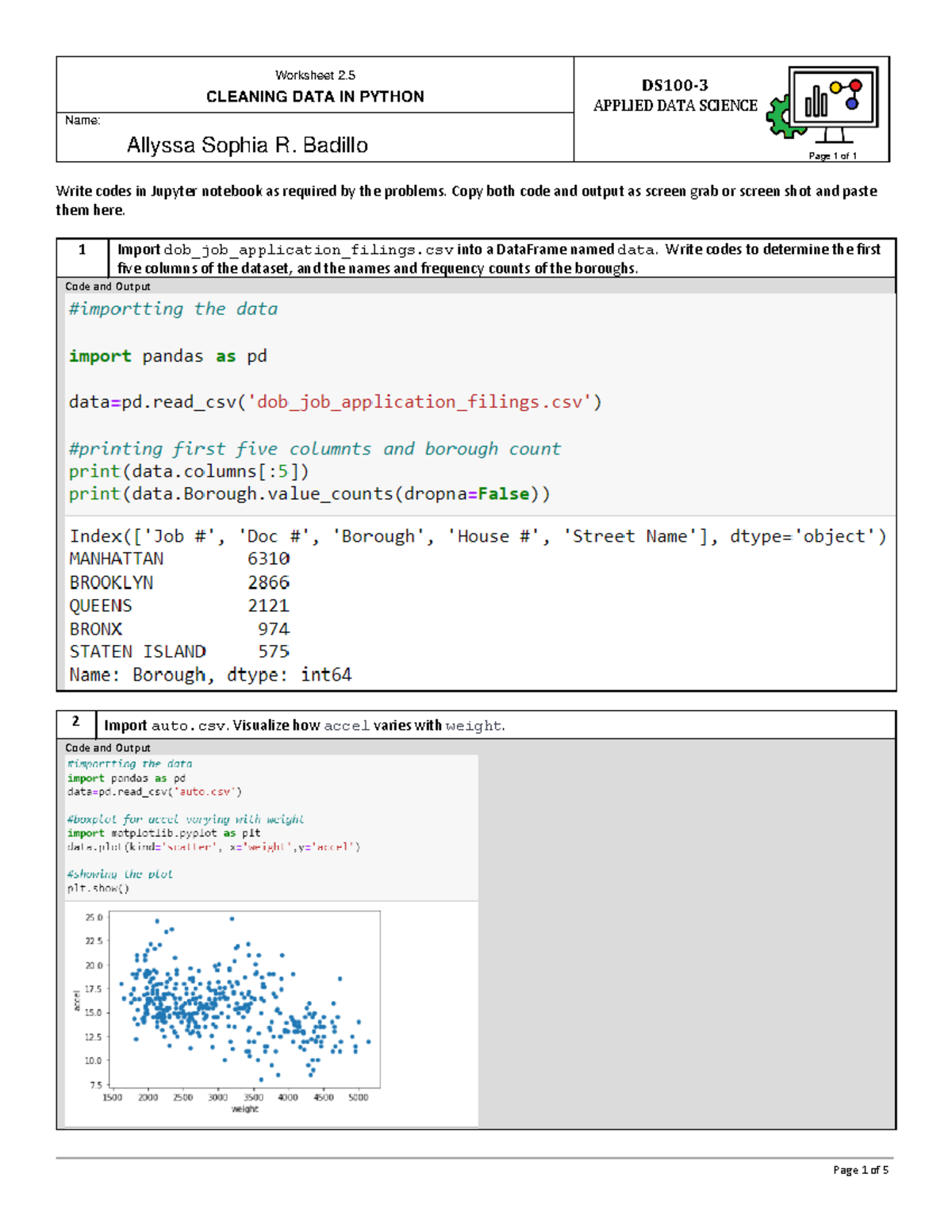Click the 'Worksheet 2.5' heading text
952x1232 pixels.
[x=315, y=75]
